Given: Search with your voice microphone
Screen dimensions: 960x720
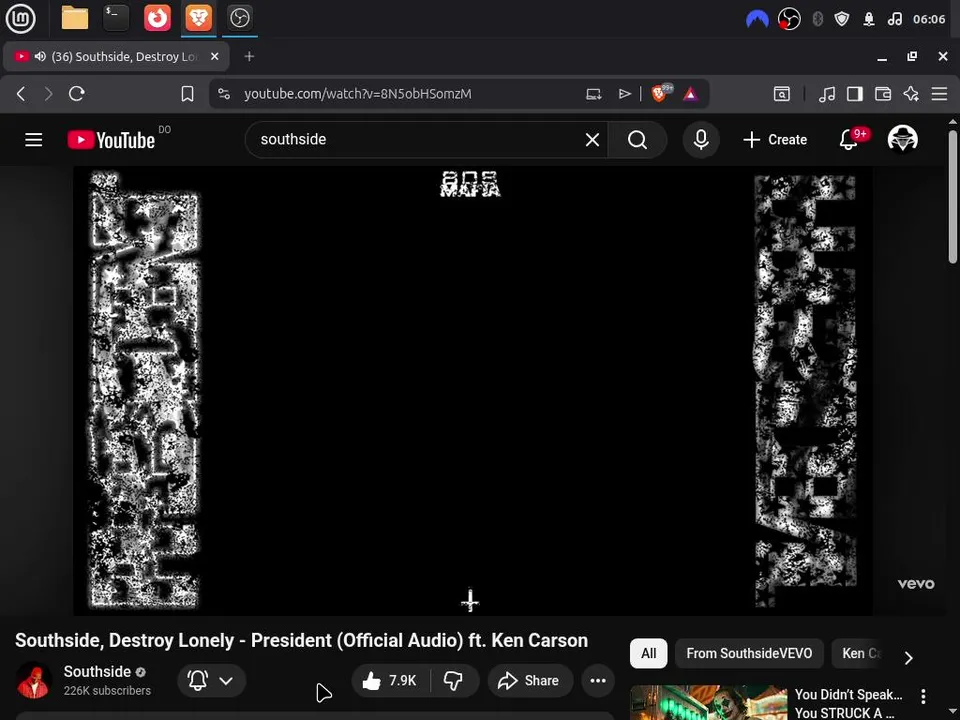Looking at the screenshot, I should coord(701,140).
